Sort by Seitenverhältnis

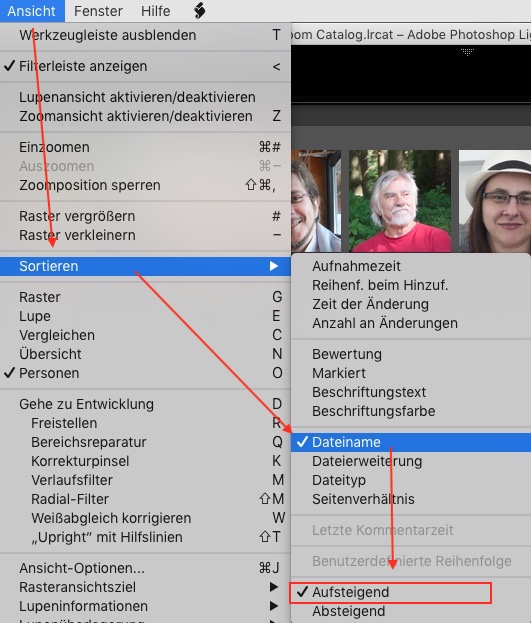411,499
